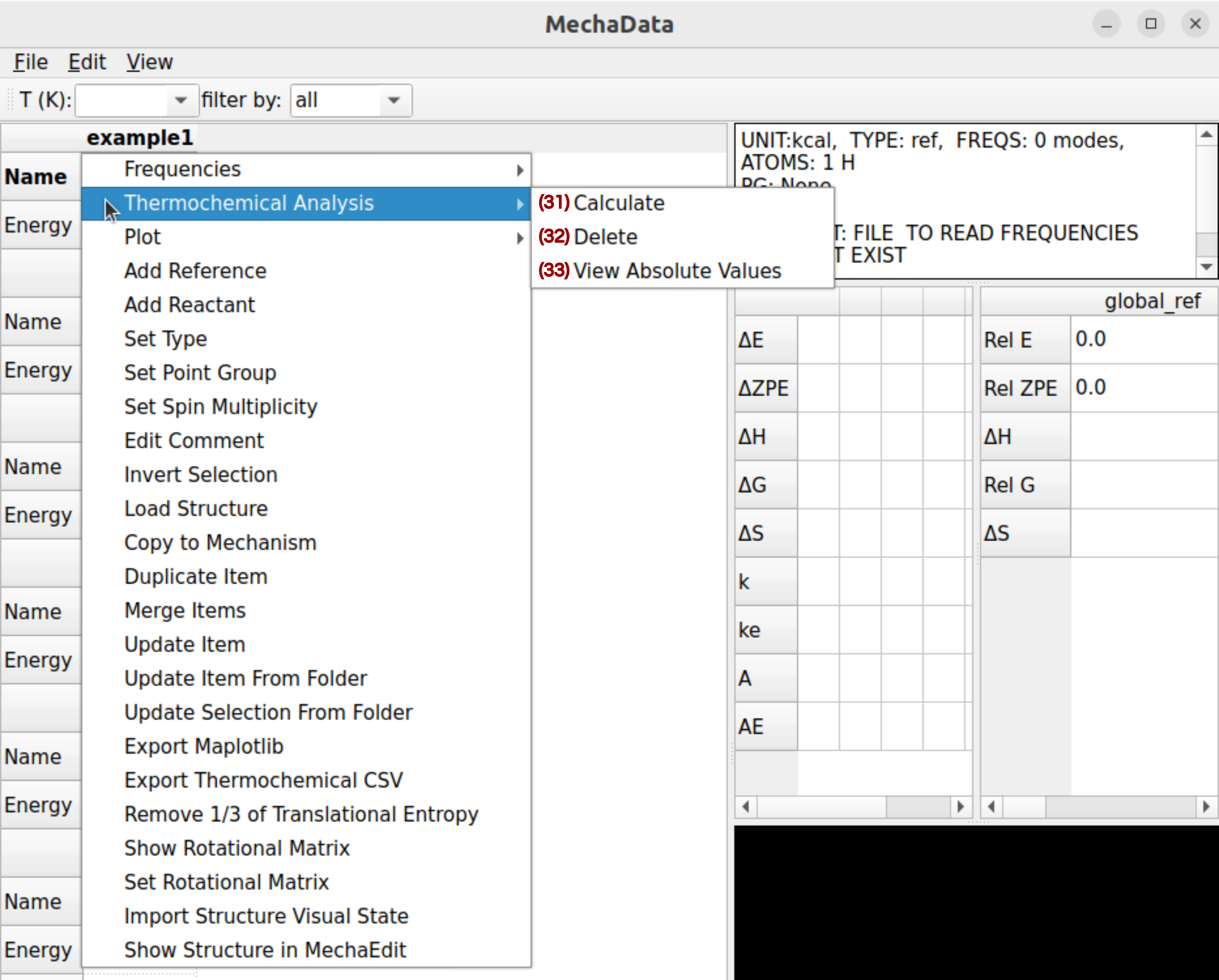The width and height of the screenshot is (1219, 980).
Task: Select Set Rotational Matrix
Action: (x=306, y=882)
